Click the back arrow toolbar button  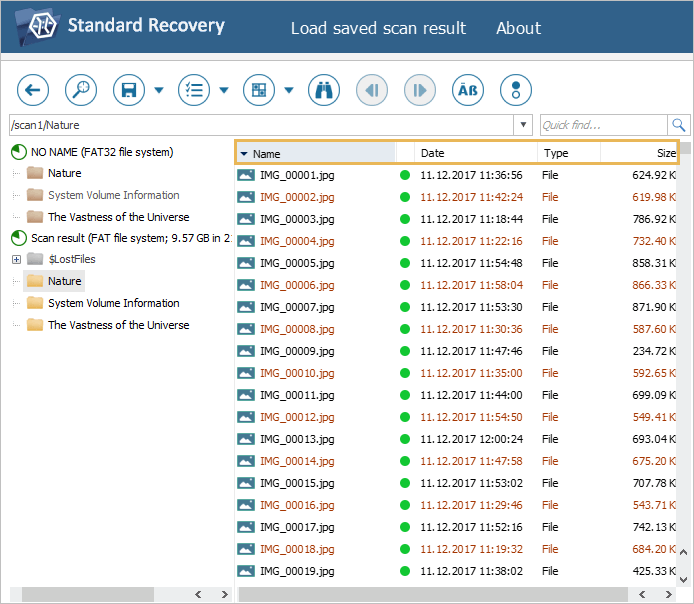33,90
